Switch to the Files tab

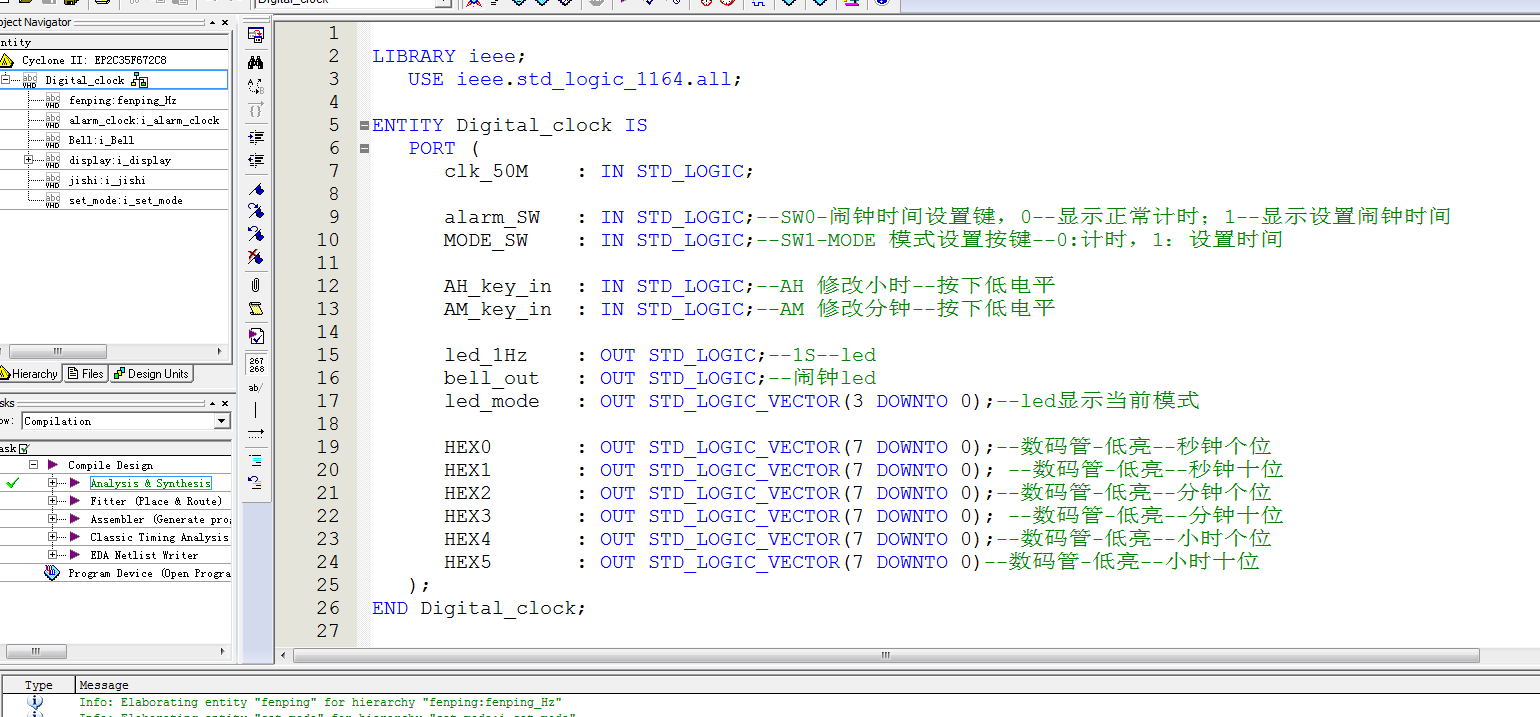86,374
